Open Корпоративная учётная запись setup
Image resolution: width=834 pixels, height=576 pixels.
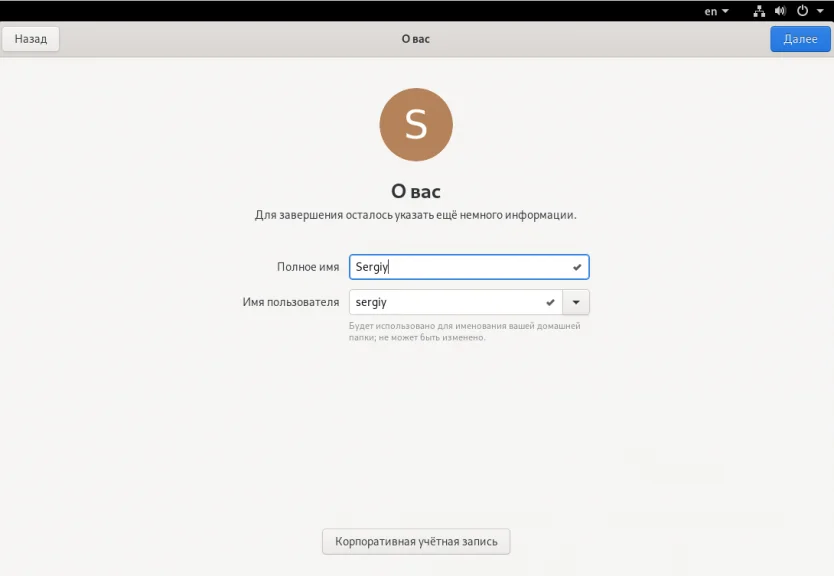click(416, 541)
